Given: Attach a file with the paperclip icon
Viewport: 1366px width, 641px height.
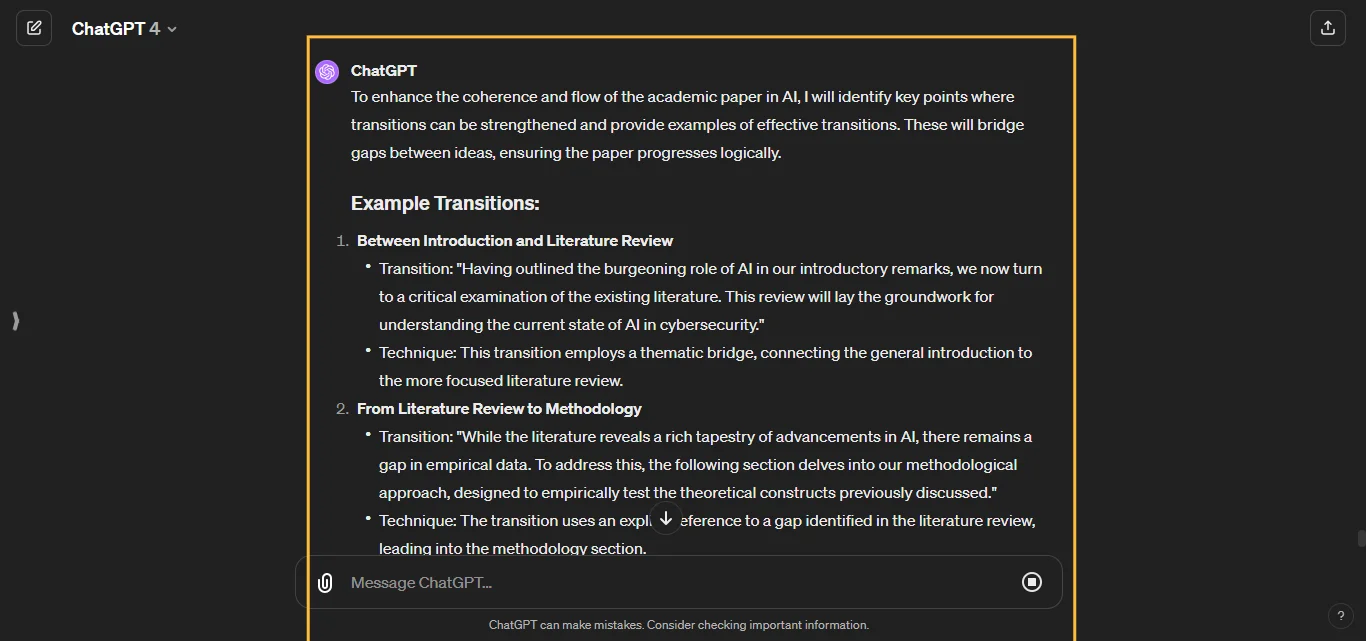Looking at the screenshot, I should click(325, 583).
